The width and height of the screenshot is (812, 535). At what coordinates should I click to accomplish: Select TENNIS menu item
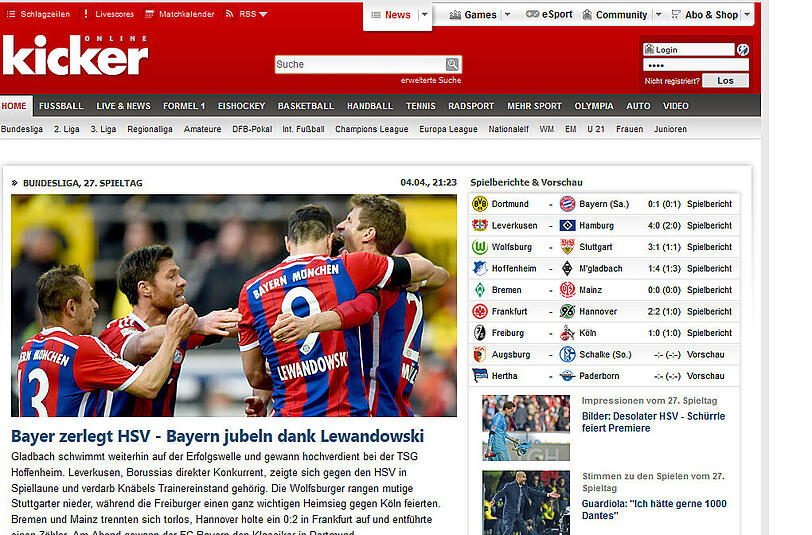pyautogui.click(x=420, y=106)
